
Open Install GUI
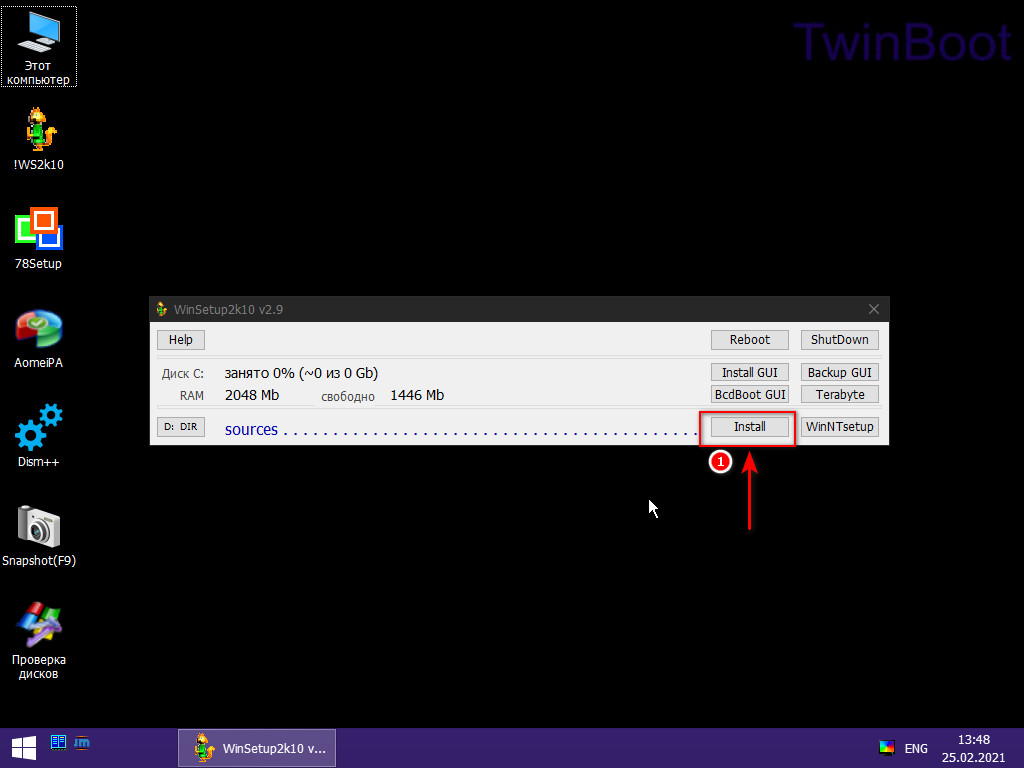coord(750,373)
